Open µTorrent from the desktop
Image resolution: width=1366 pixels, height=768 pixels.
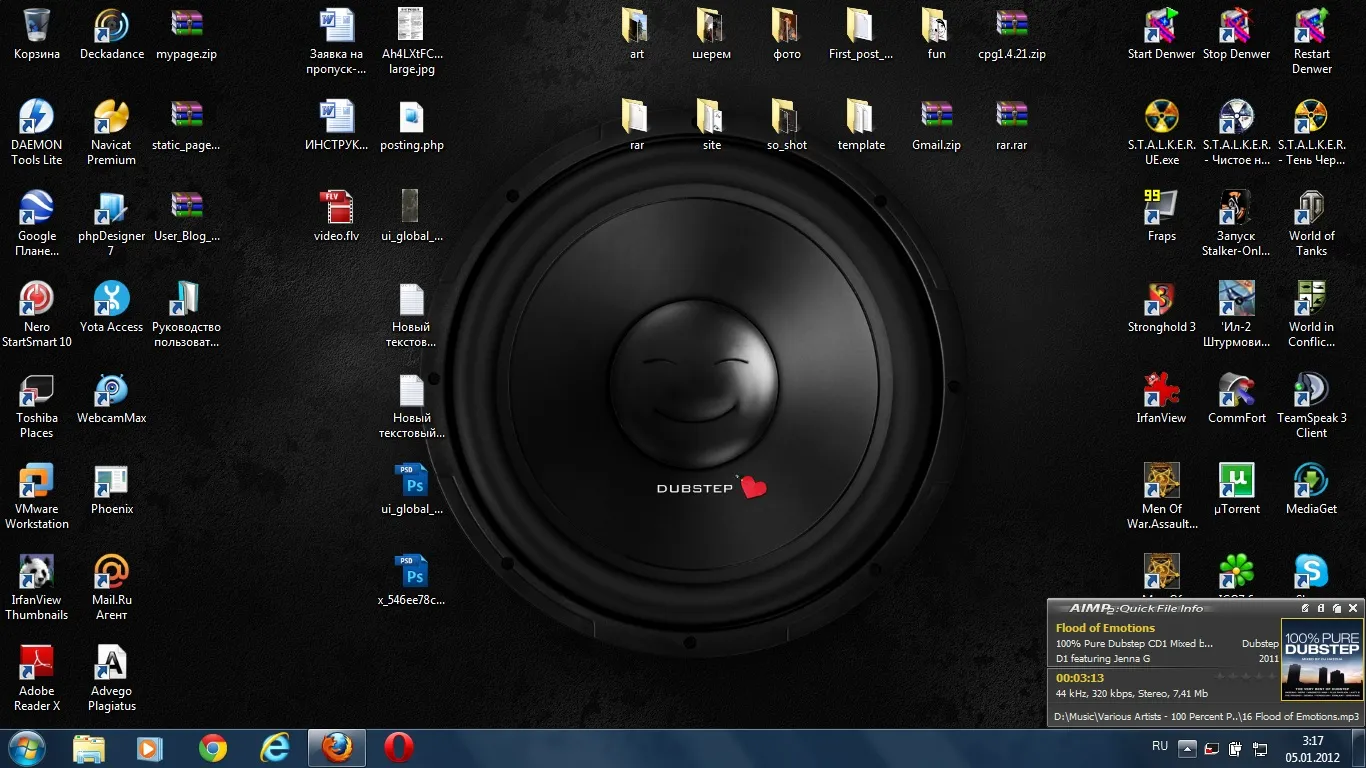[x=1236, y=489]
